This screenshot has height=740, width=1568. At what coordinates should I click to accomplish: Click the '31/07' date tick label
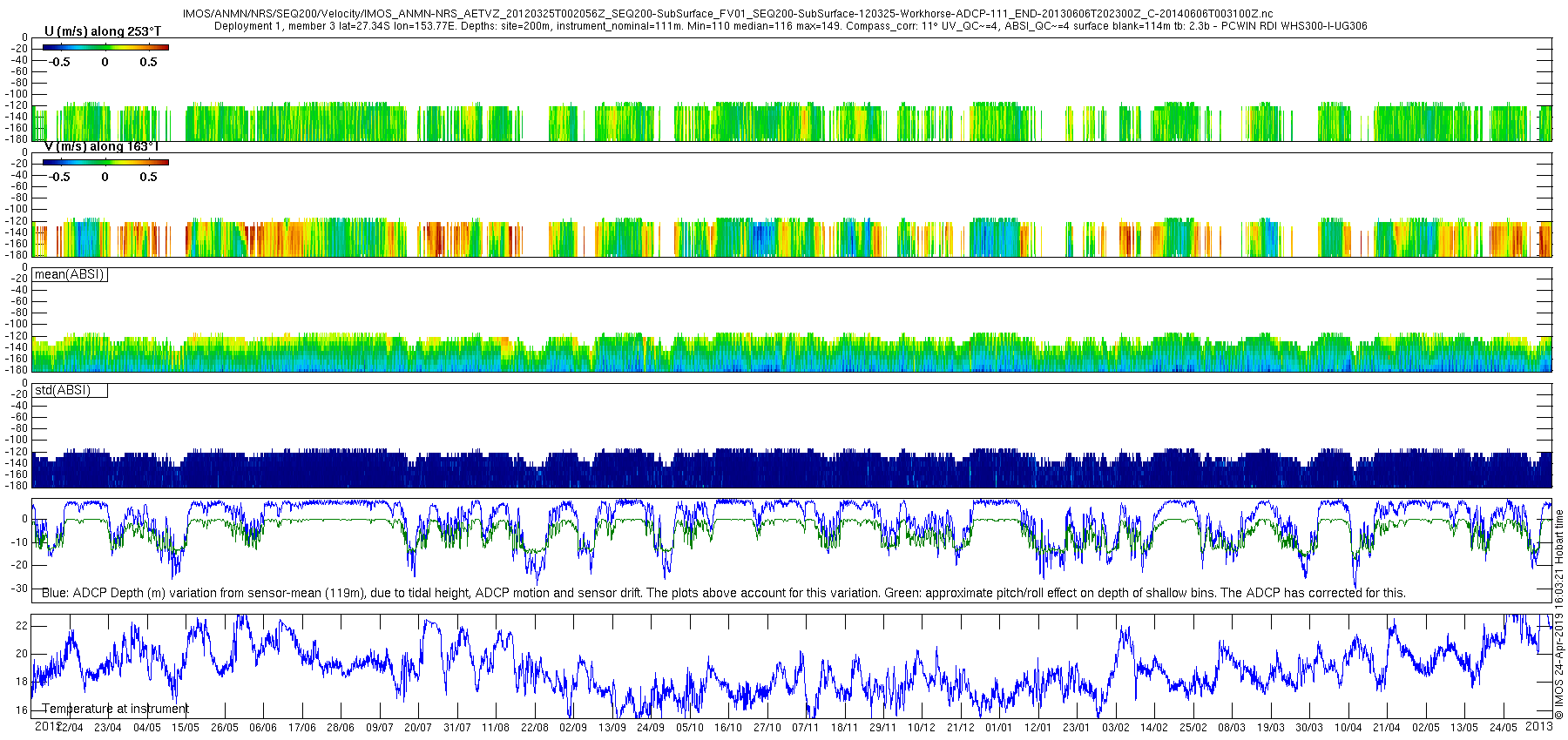[456, 728]
